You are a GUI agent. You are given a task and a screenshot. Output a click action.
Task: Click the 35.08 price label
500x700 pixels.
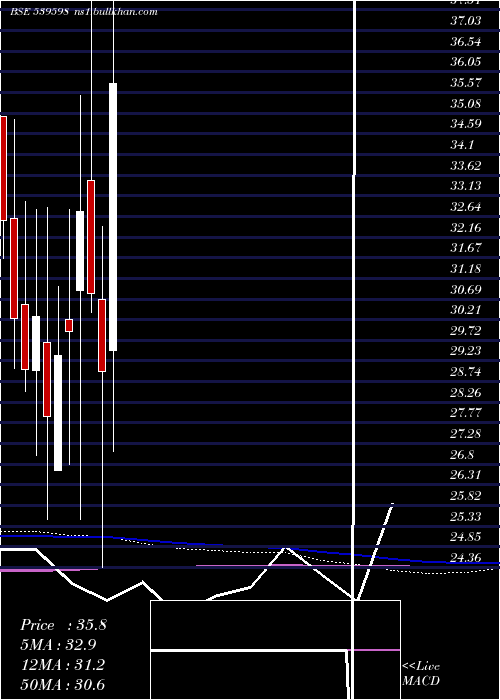click(466, 103)
